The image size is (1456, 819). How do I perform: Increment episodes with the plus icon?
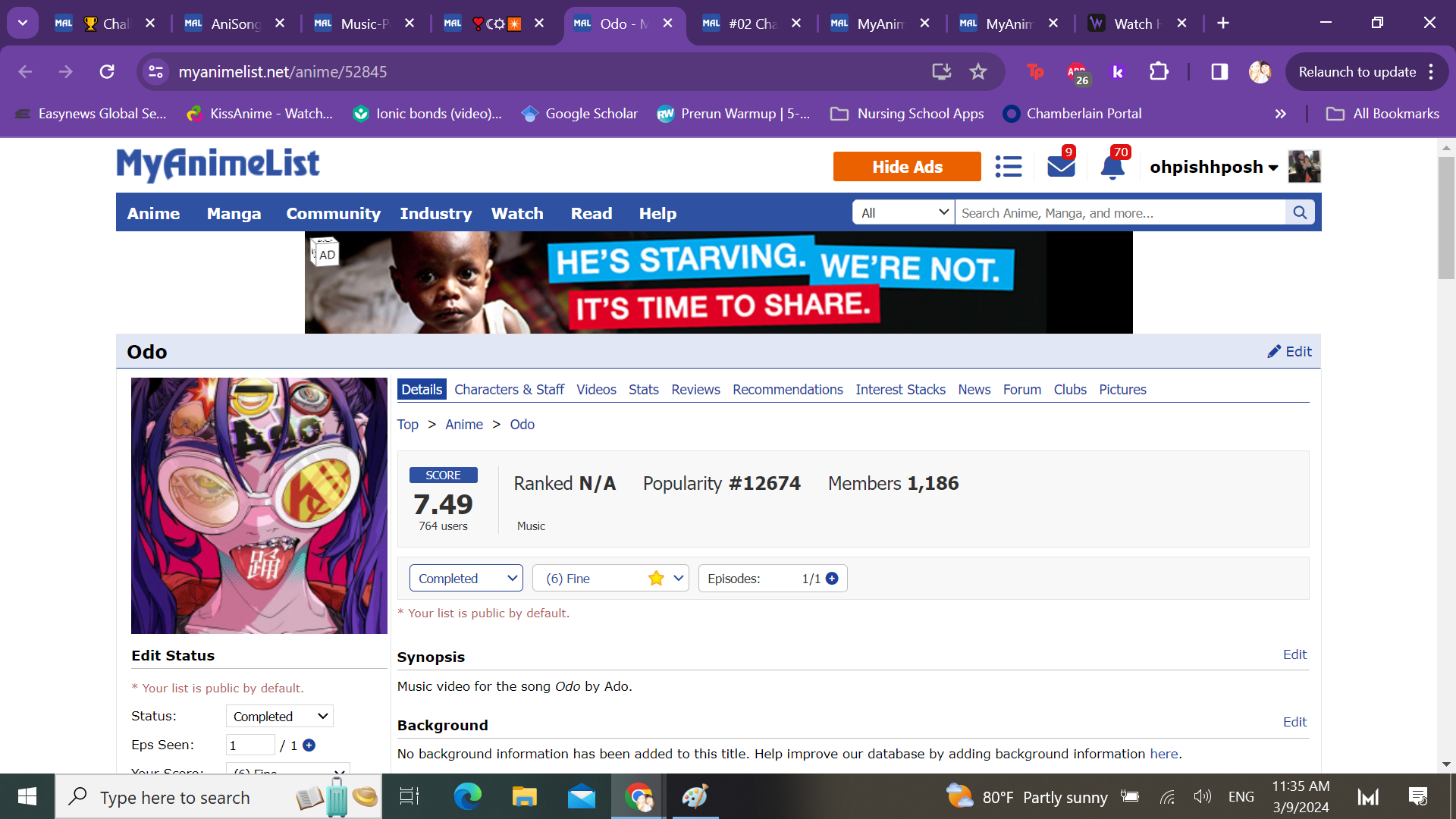pyautogui.click(x=832, y=579)
